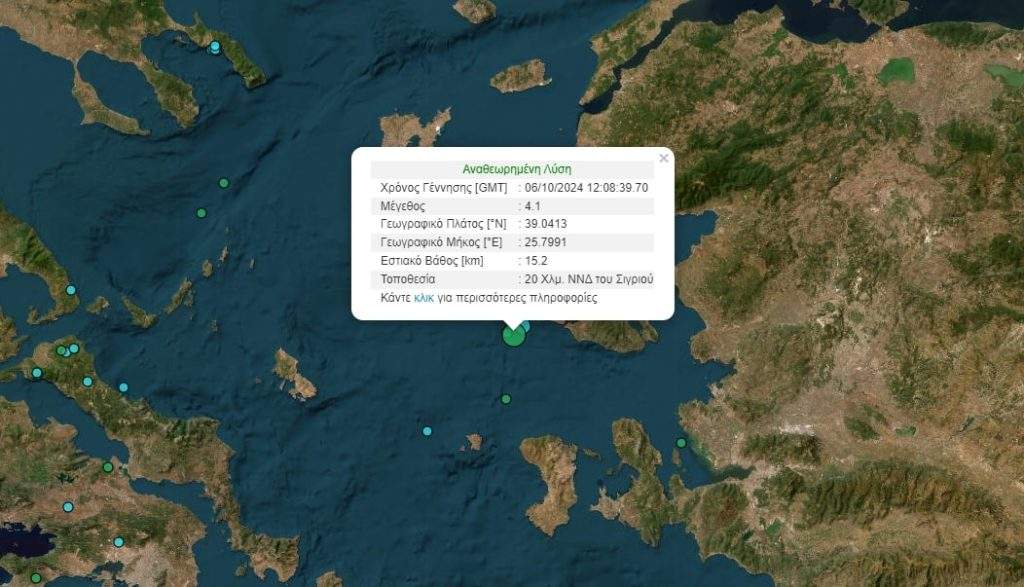Select origin time 06/10/2024 12:08:39.70 text
The width and height of the screenshot is (1024, 587).
pyautogui.click(x=586, y=187)
